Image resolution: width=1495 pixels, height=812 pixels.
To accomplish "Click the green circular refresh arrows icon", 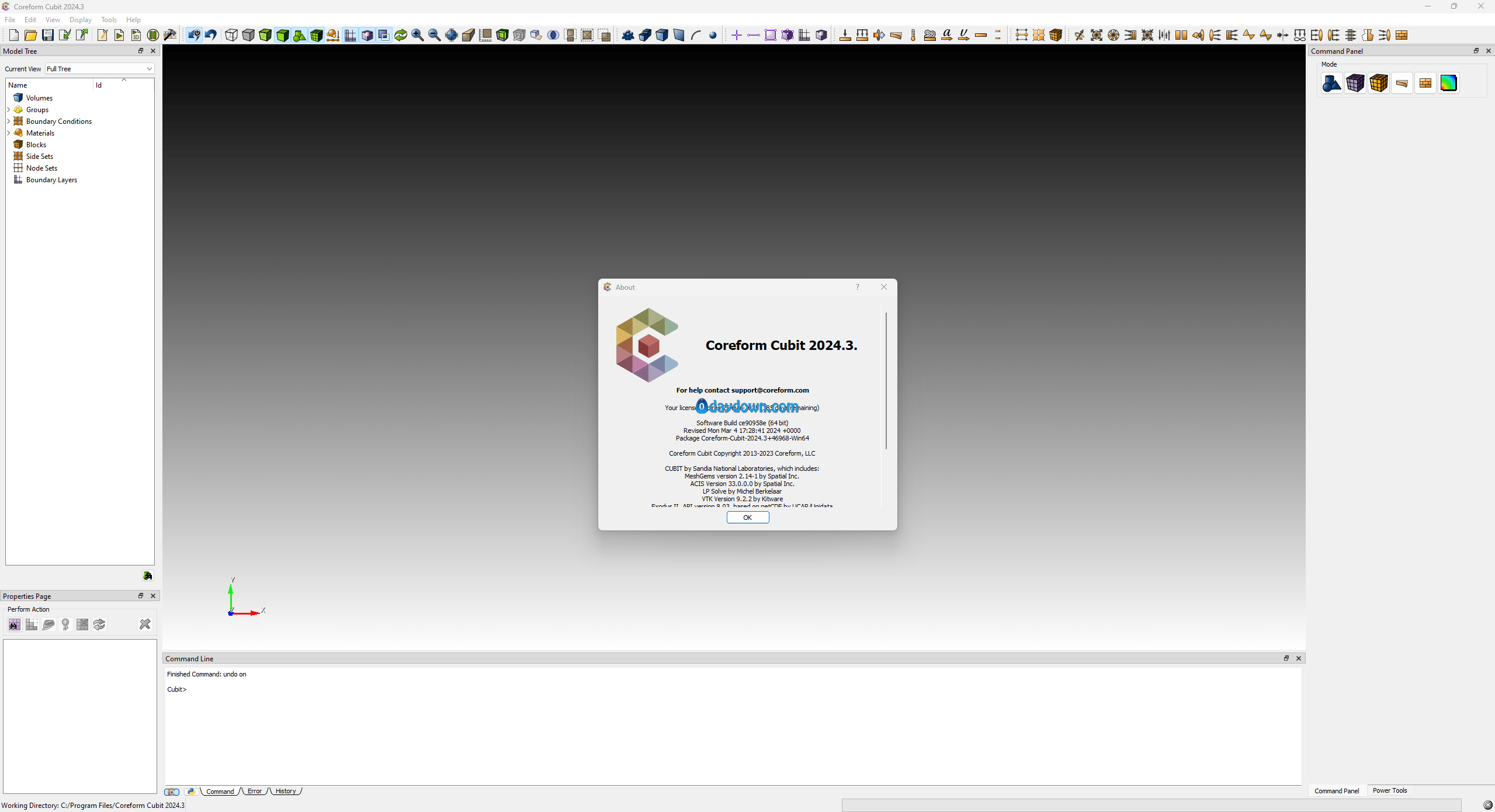I will 401,35.
